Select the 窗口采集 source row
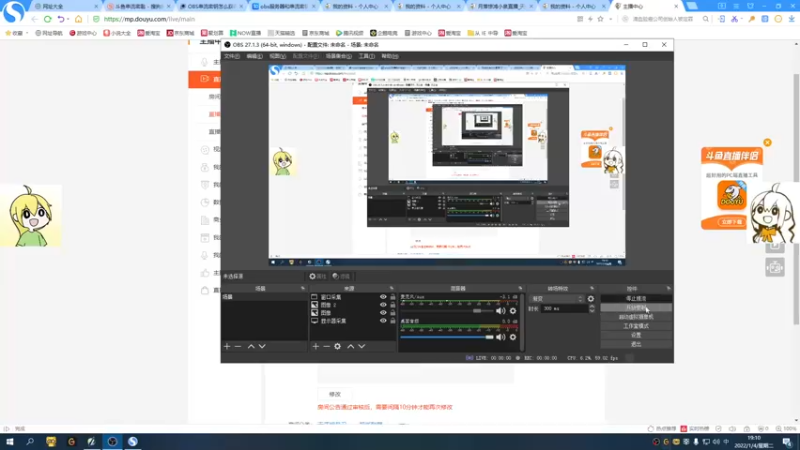Image resolution: width=800 pixels, height=450 pixels. pos(353,297)
